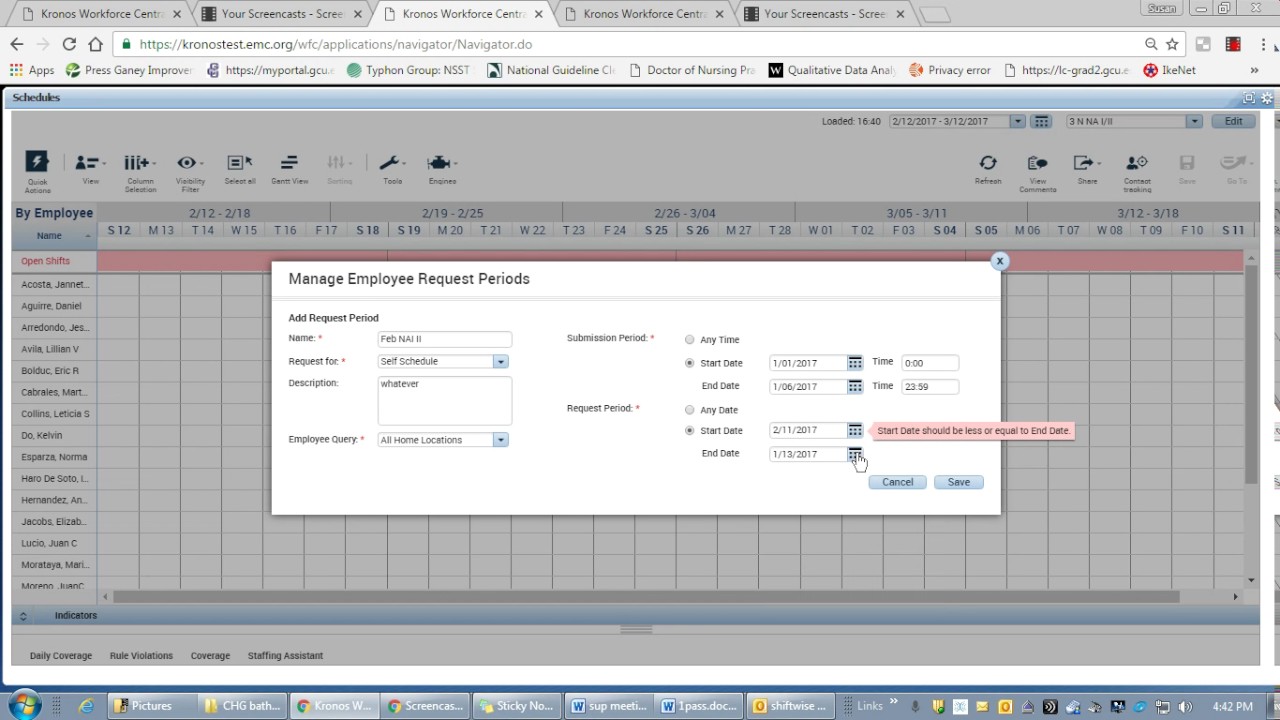This screenshot has height=720, width=1280.
Task: Select Request Period Start Date radio
Action: coord(689,431)
